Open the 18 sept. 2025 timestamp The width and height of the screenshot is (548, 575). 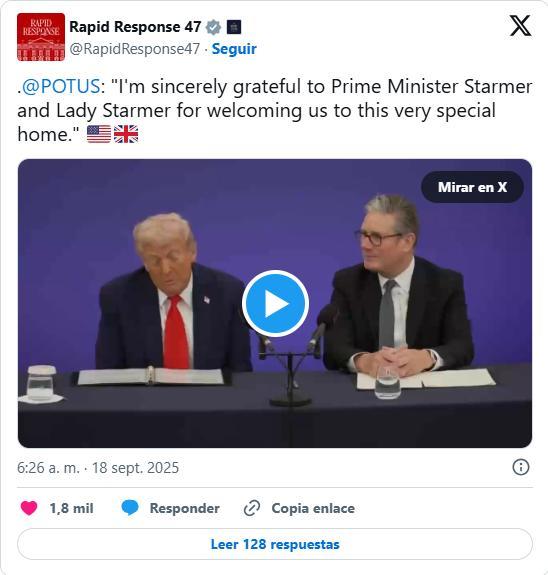[x=135, y=468]
